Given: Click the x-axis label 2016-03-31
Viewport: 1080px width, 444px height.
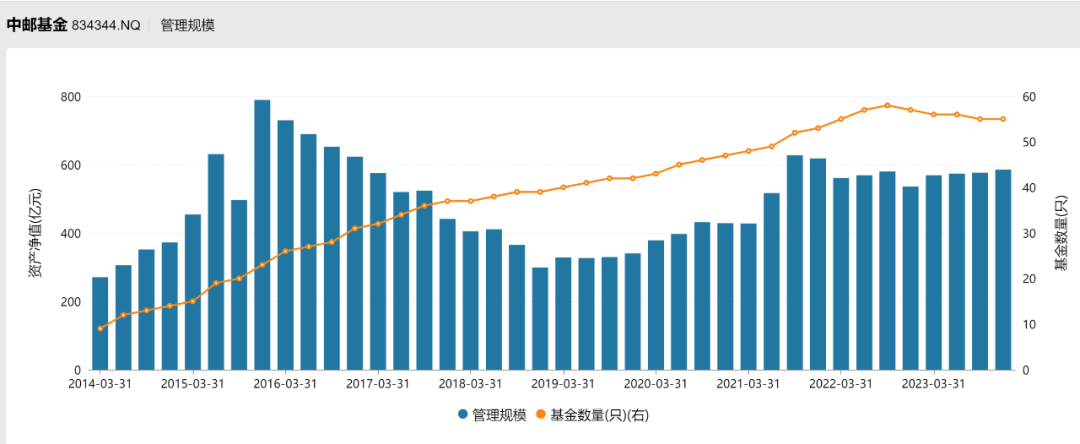Looking at the screenshot, I should coord(285,383).
